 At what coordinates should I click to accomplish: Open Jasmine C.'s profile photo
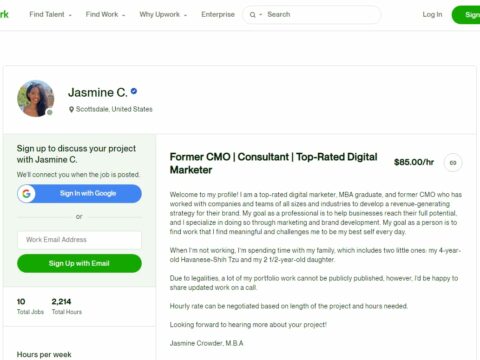tap(35, 98)
